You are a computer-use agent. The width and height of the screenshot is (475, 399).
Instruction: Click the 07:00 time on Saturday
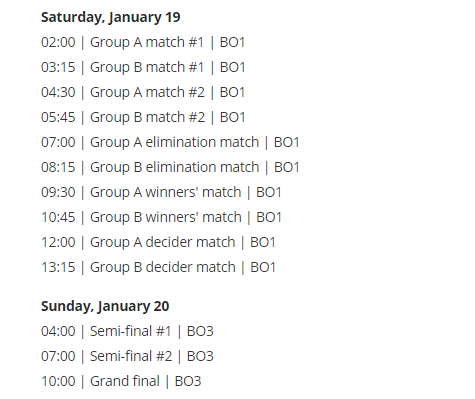[58, 142]
